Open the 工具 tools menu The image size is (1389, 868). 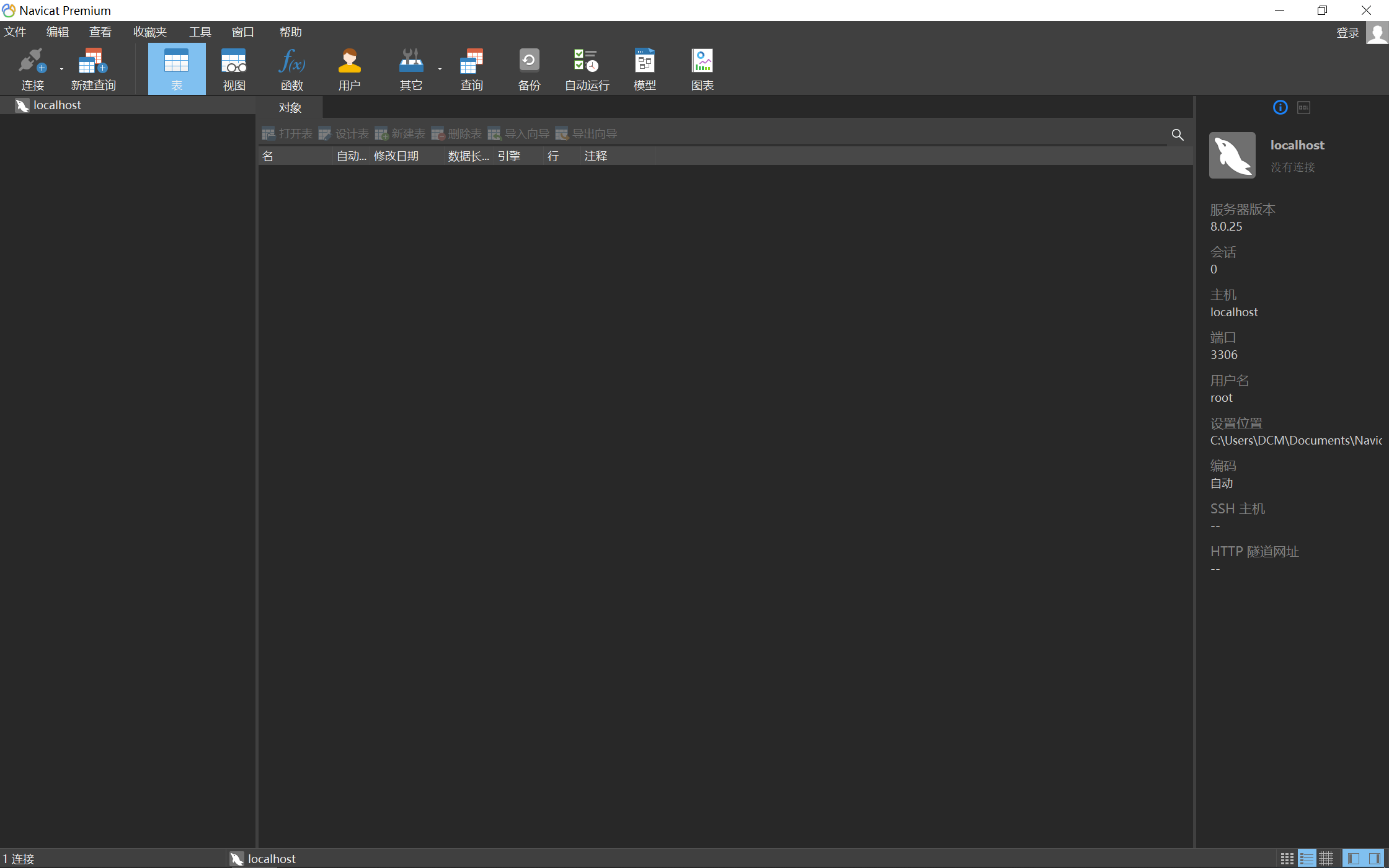point(200,32)
